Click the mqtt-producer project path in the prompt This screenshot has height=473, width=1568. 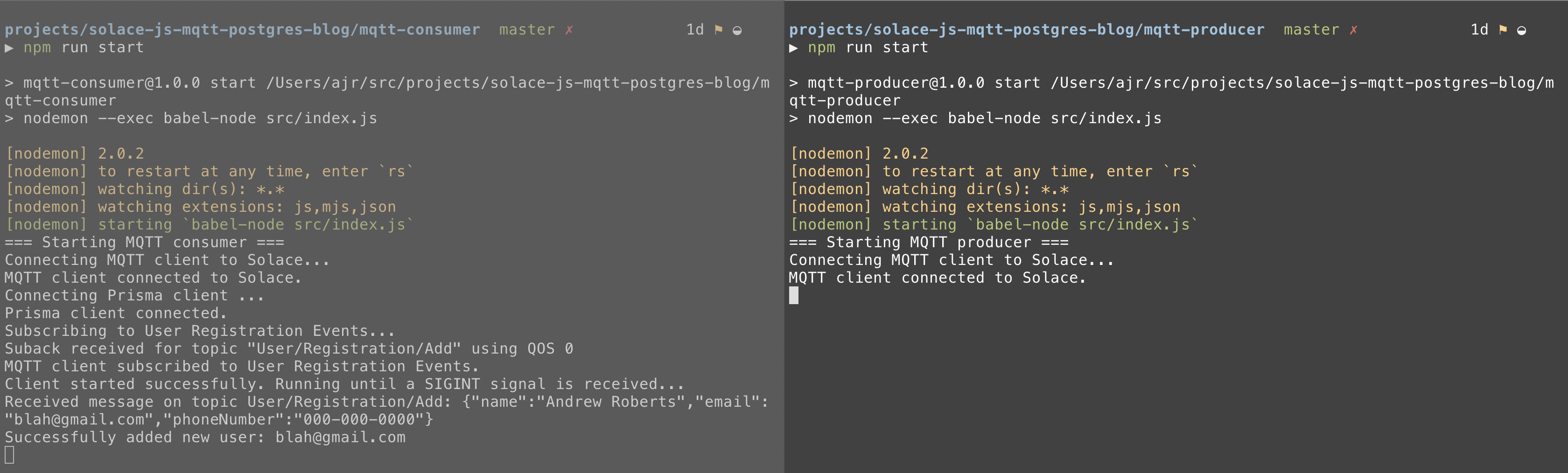(x=1026, y=30)
